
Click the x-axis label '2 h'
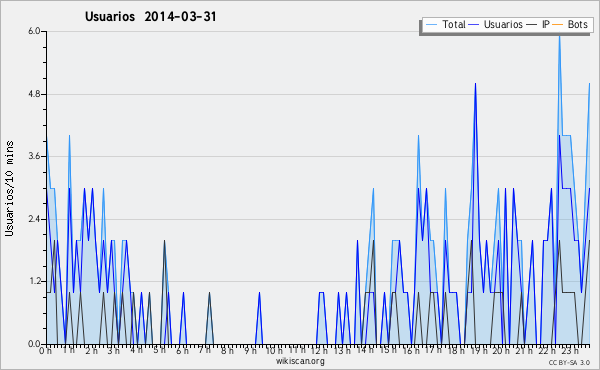(91, 351)
